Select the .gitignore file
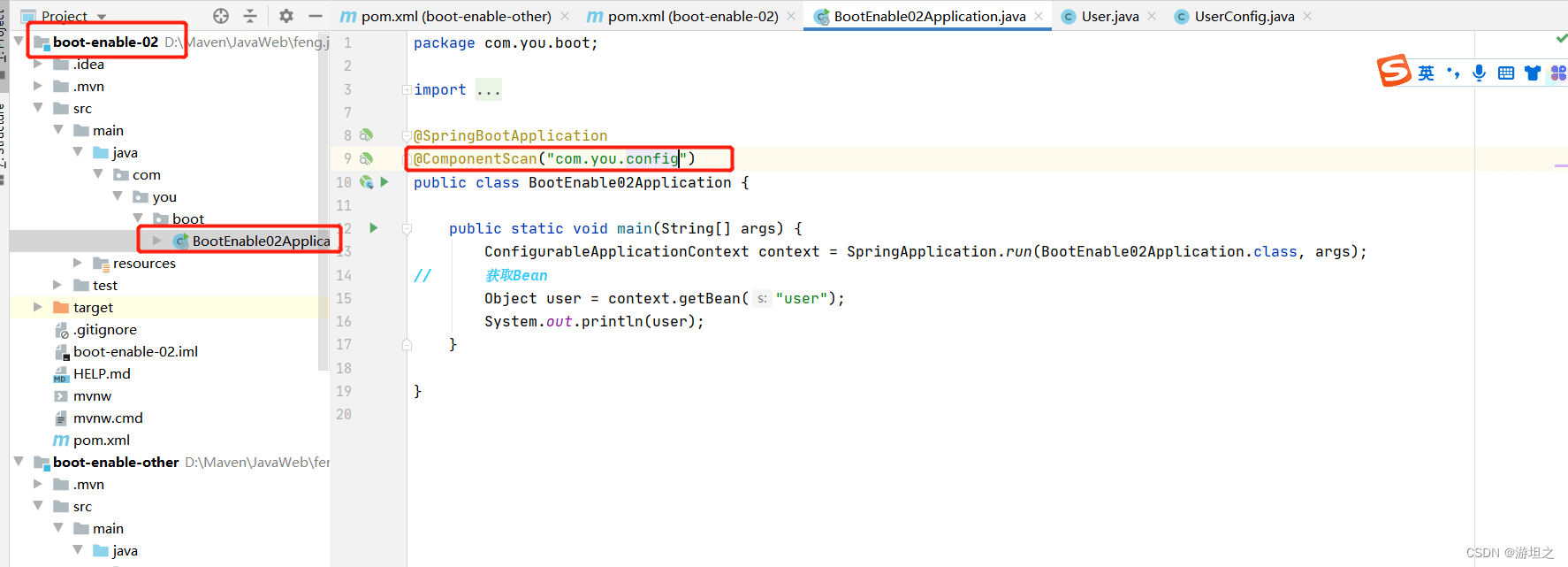This screenshot has width=1568, height=567. (x=95, y=329)
